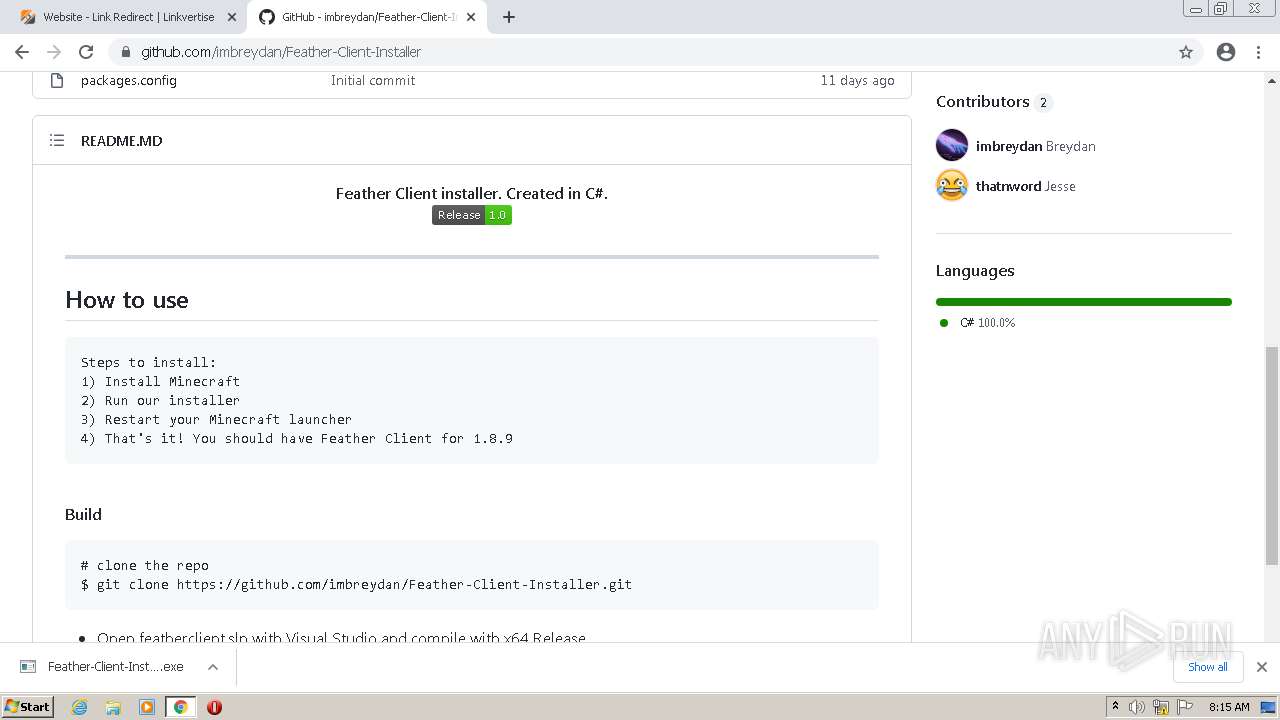The width and height of the screenshot is (1280, 720).
Task: Expand the download item options chevron
Action: (212, 667)
